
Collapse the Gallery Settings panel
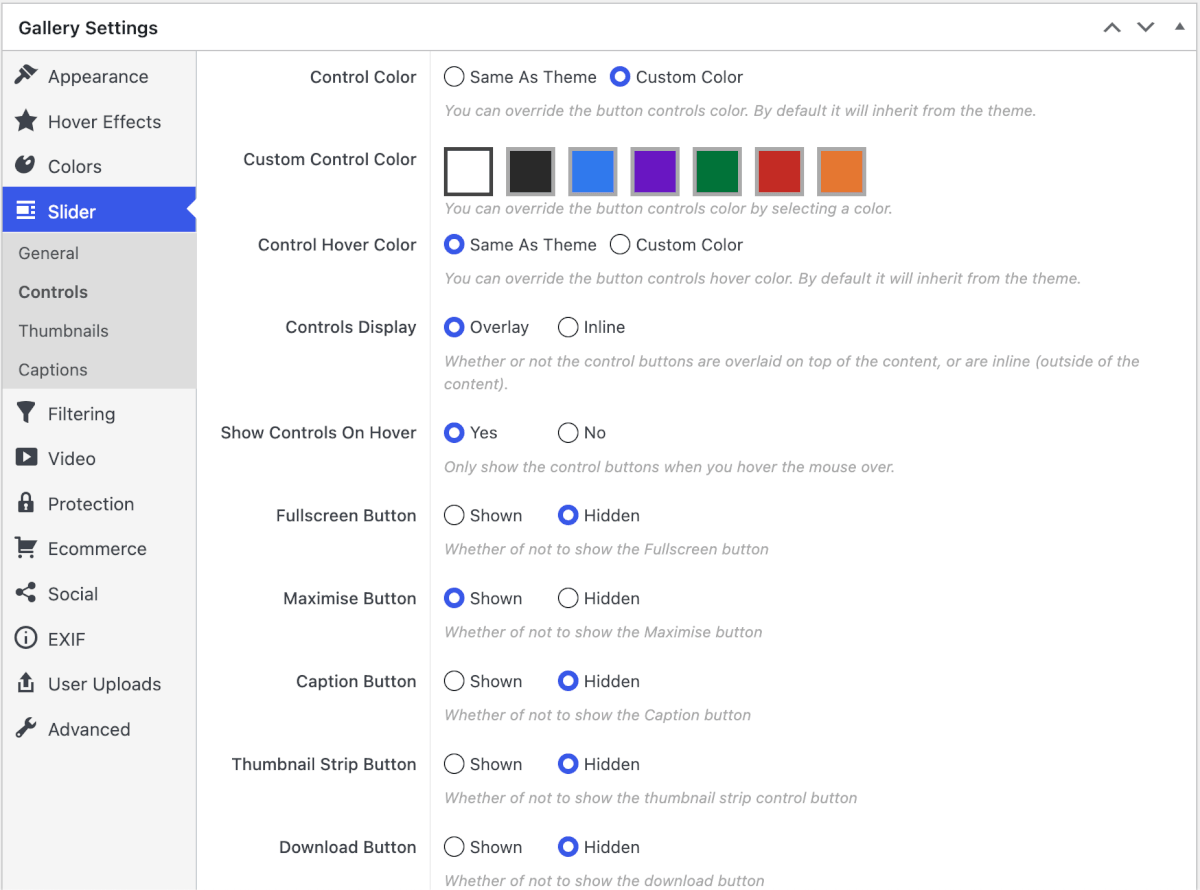(1179, 28)
